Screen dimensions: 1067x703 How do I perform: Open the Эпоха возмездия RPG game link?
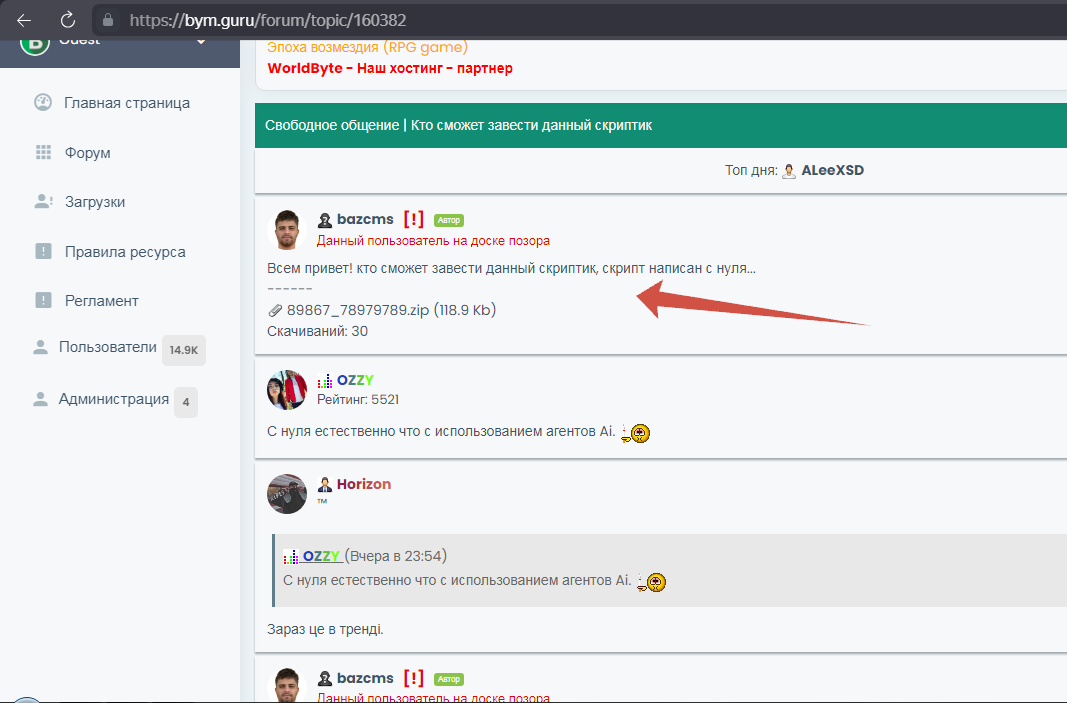click(x=367, y=47)
